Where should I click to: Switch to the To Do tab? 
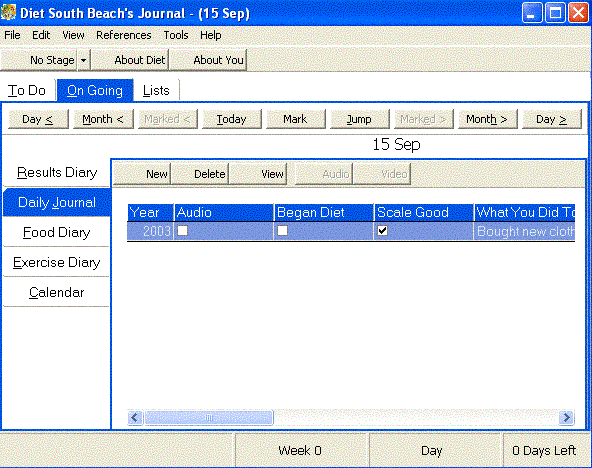click(x=27, y=91)
